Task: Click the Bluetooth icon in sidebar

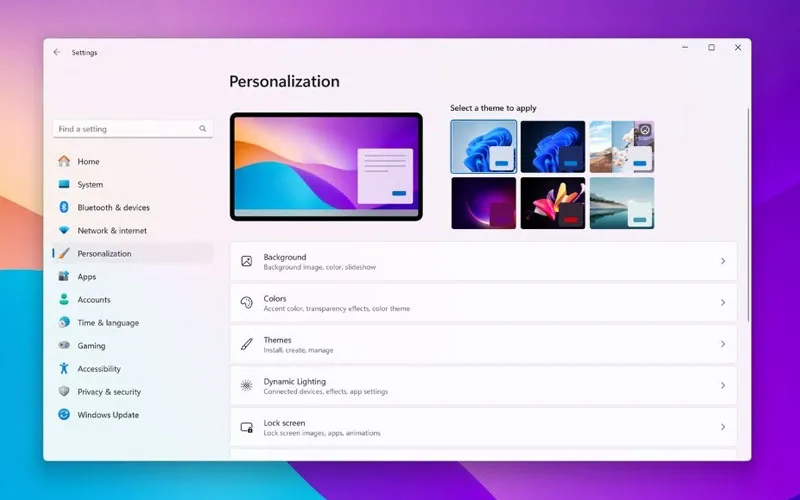Action: click(x=64, y=207)
